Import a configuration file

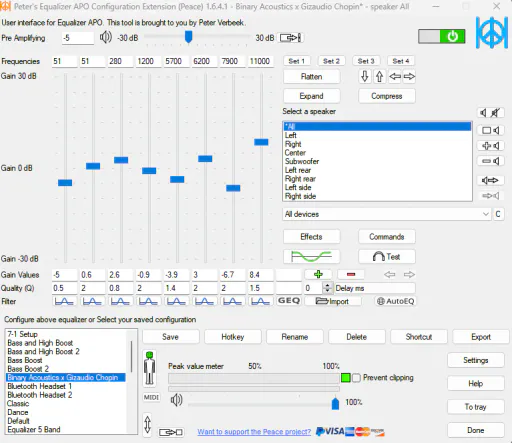tap(333, 301)
